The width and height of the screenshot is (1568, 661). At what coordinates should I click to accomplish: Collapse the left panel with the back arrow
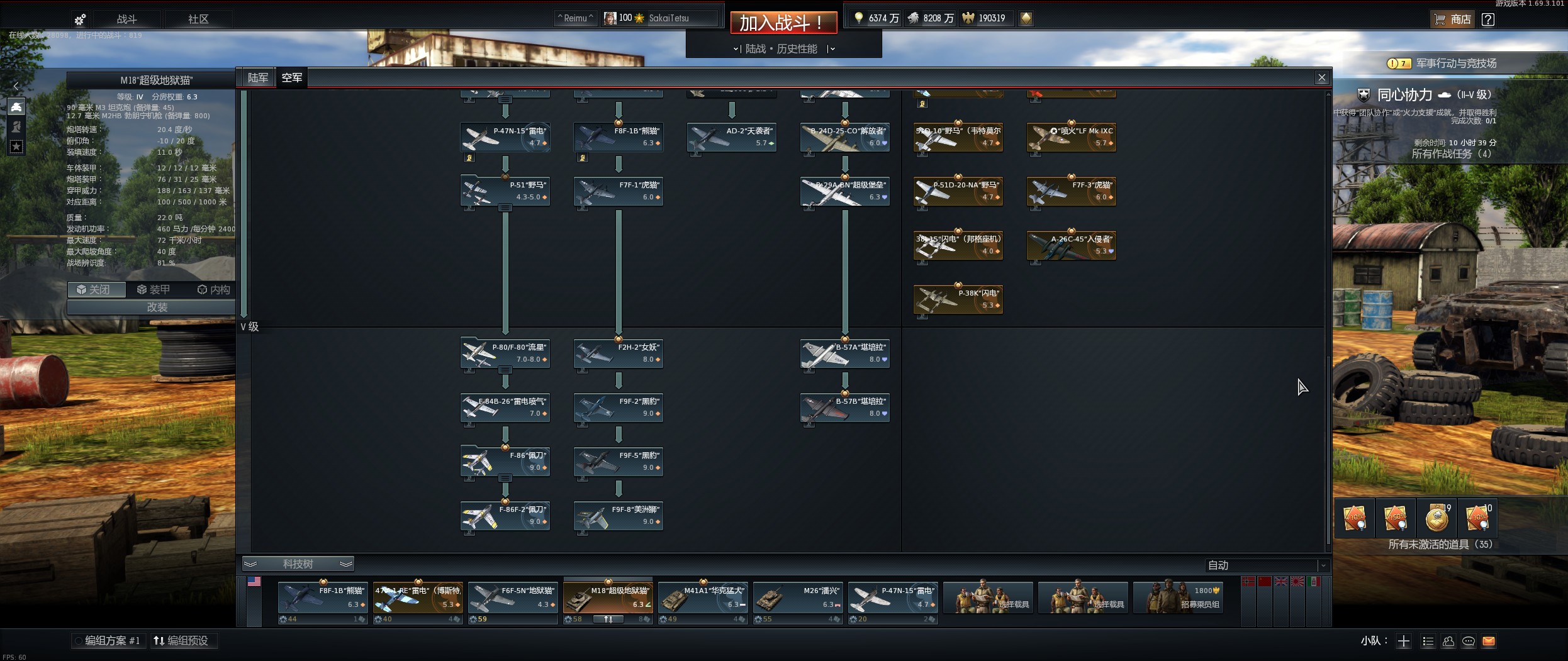click(x=16, y=86)
